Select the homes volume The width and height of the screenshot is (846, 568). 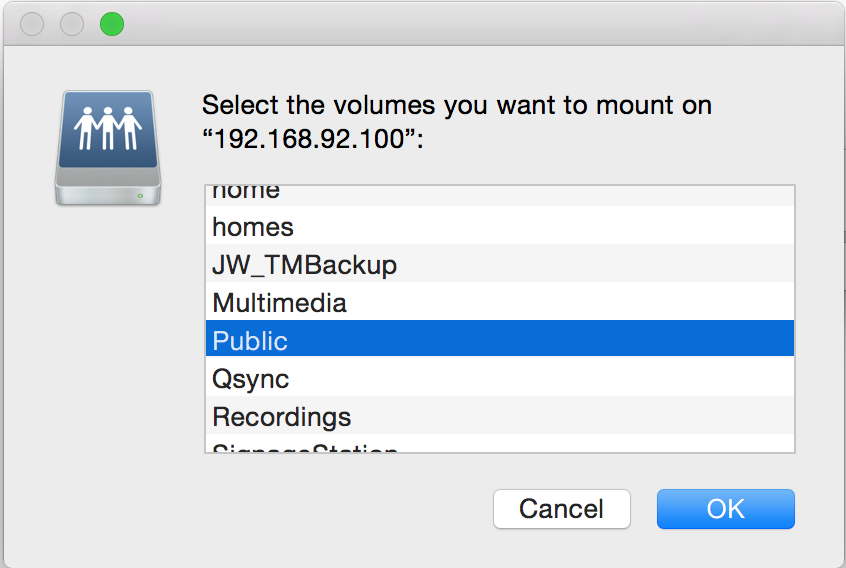(253, 227)
